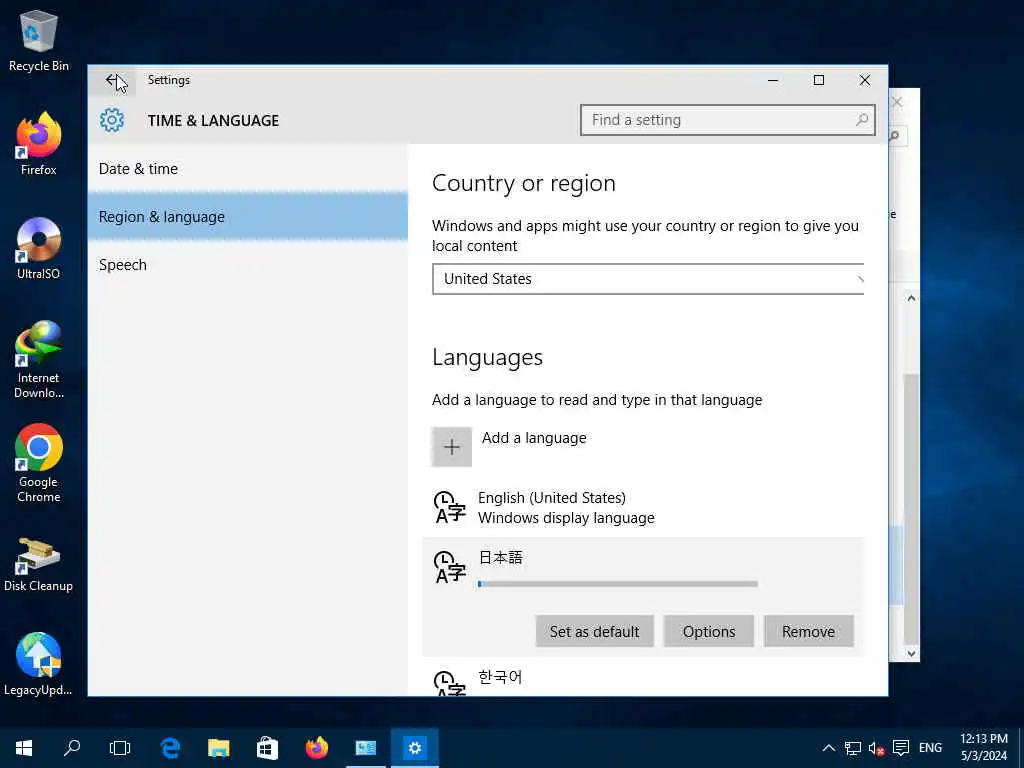This screenshot has height=768, width=1024.
Task: Select the 한국어 language entry
Action: pos(643,679)
